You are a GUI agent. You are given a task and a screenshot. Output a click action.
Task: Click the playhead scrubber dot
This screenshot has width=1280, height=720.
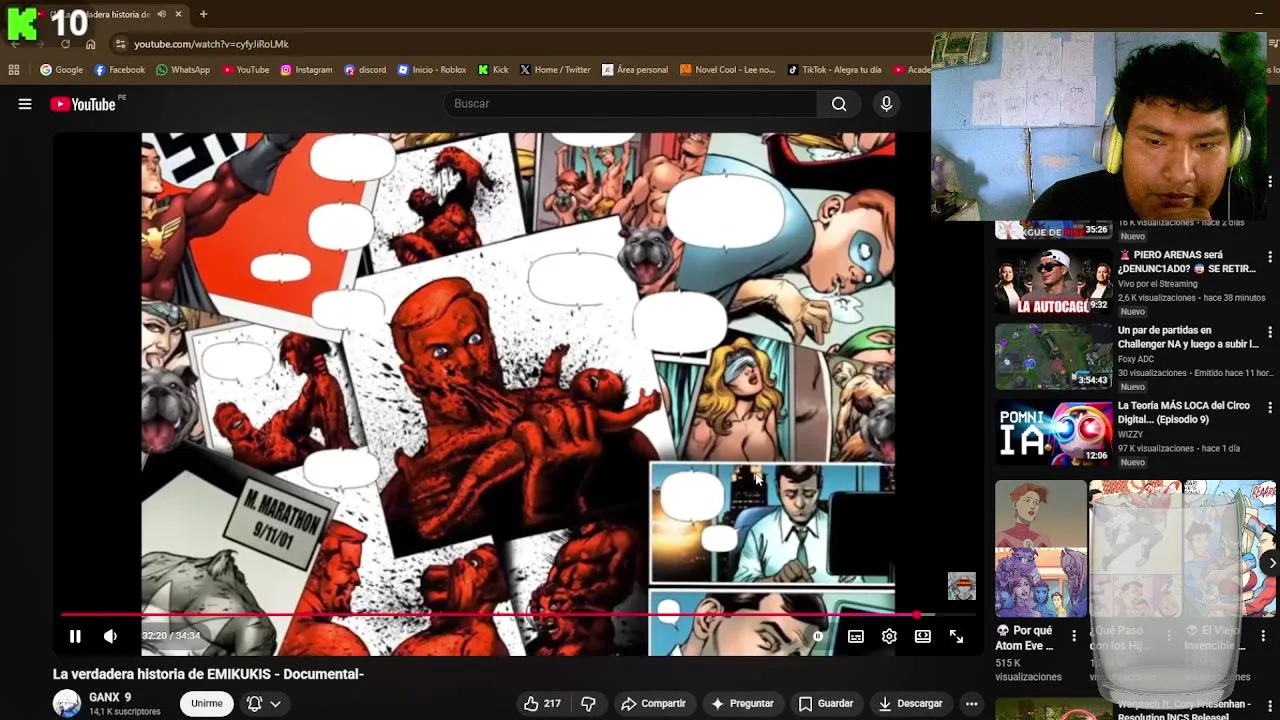click(x=918, y=614)
